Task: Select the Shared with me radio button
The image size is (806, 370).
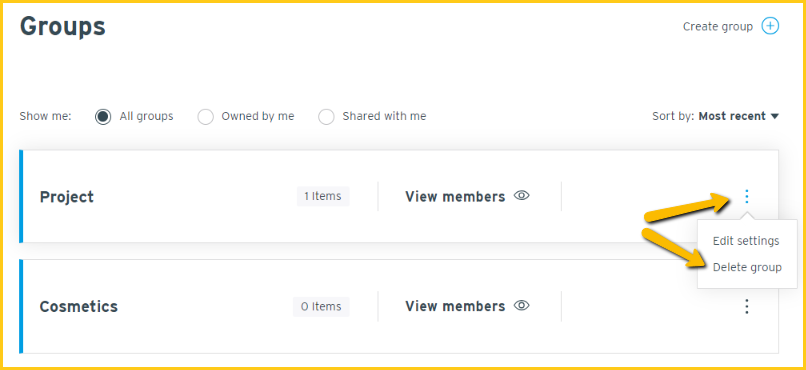Action: (x=326, y=117)
